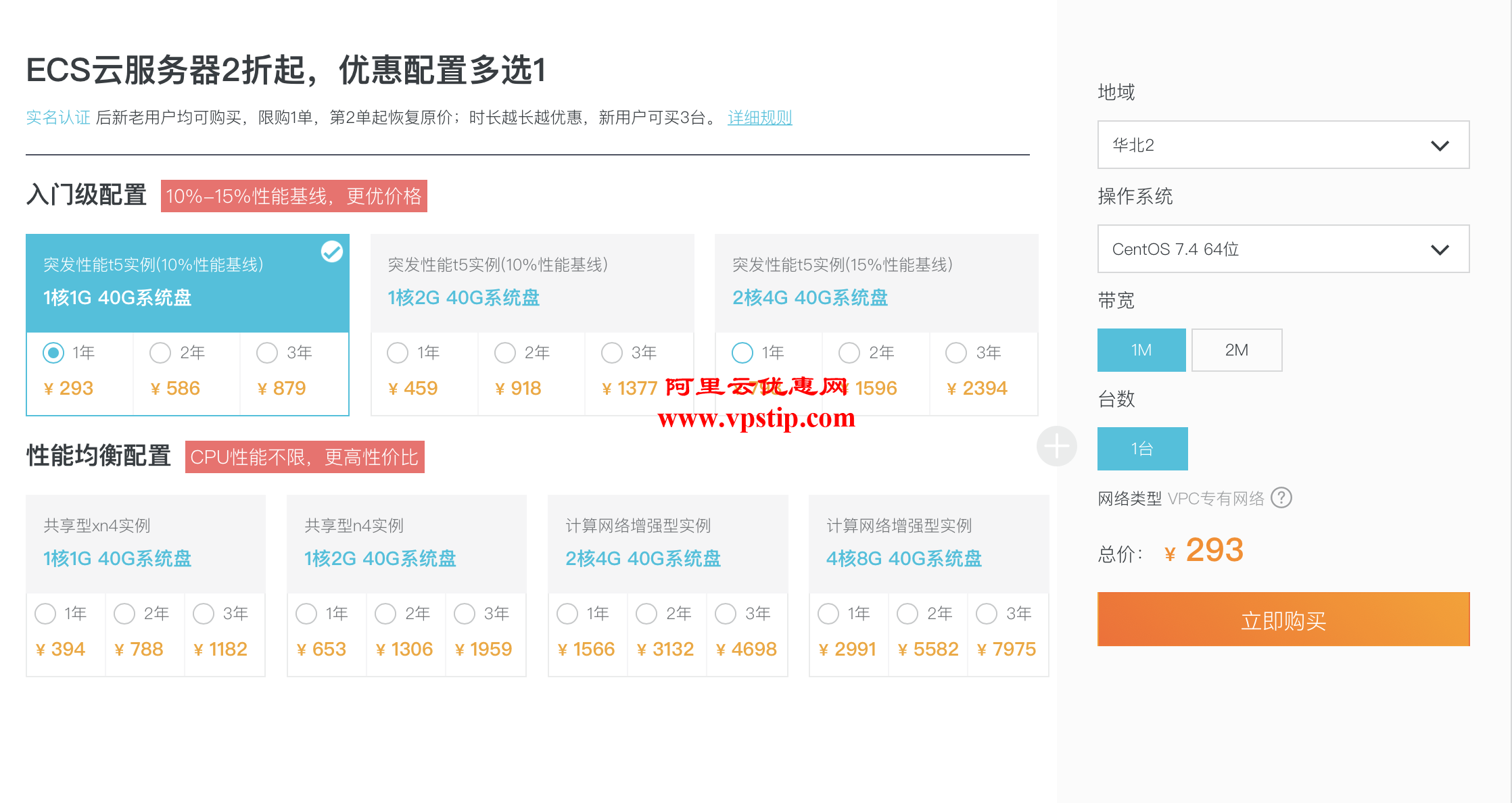Select 2年 ¥788 radio for xn4 1核1G
The height and width of the screenshot is (803, 1512).
(124, 613)
